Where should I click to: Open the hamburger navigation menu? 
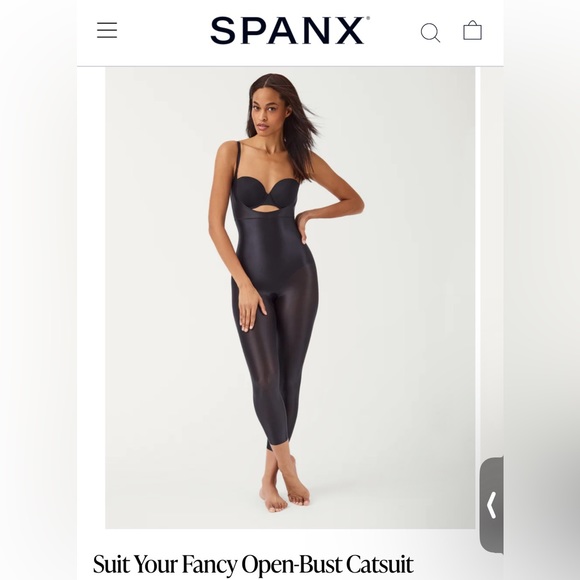point(107,30)
